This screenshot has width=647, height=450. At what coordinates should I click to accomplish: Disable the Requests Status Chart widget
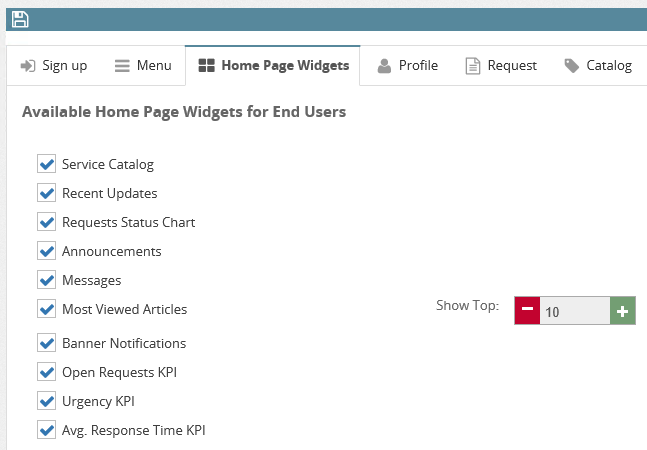[46, 222]
